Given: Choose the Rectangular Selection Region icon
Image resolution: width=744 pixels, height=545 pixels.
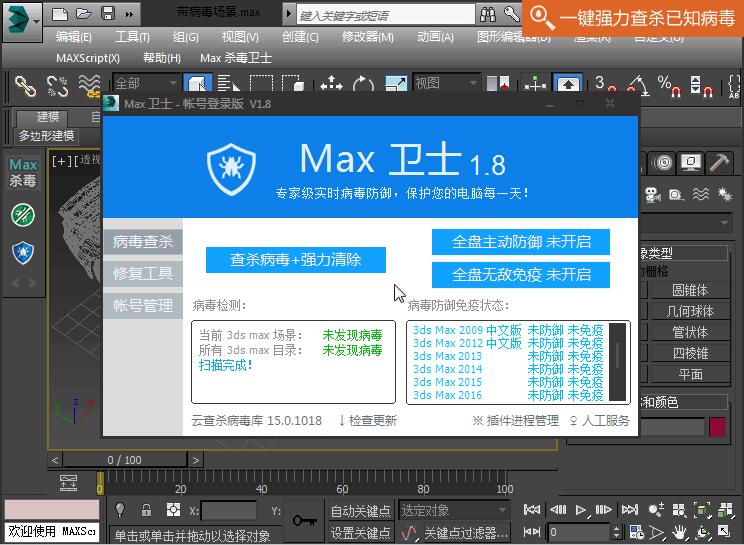Looking at the screenshot, I should [x=261, y=83].
